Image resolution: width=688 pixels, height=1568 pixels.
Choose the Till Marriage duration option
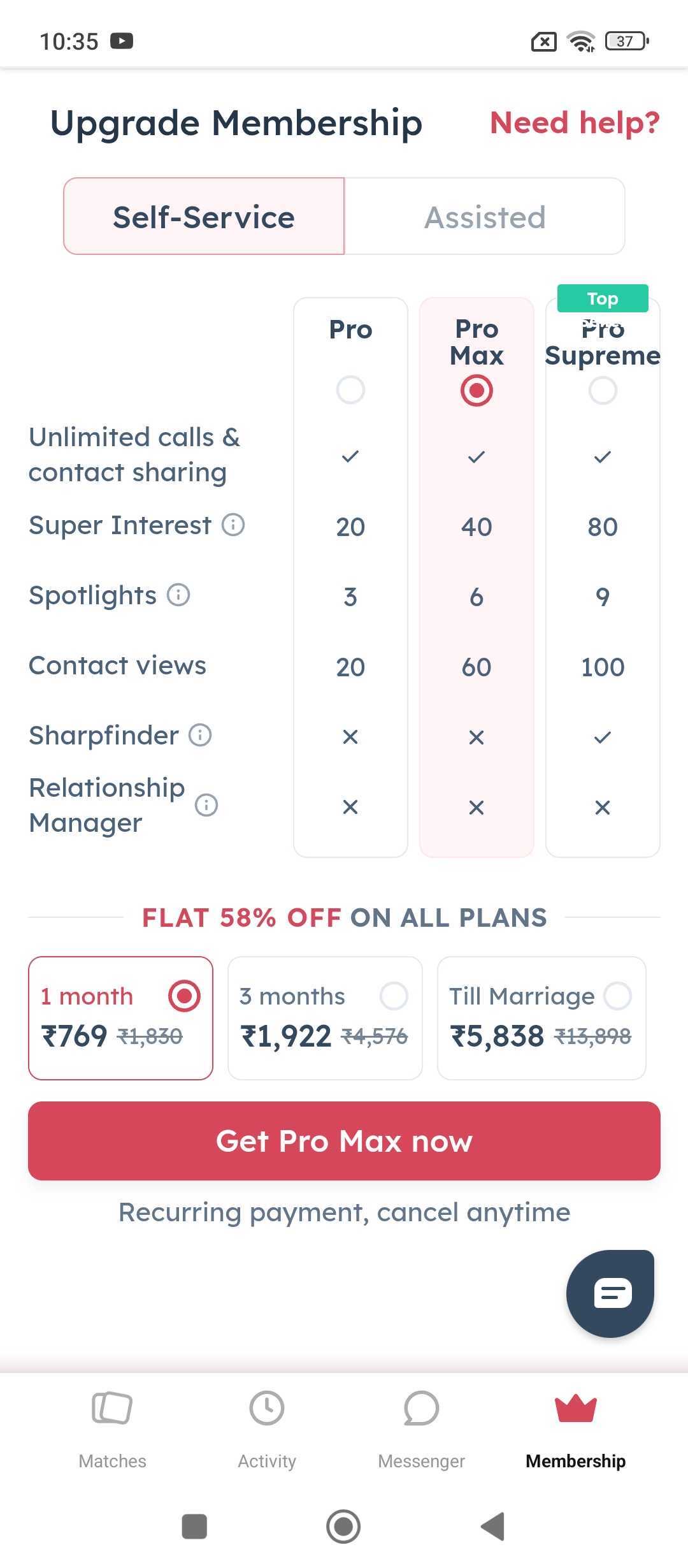541,1018
